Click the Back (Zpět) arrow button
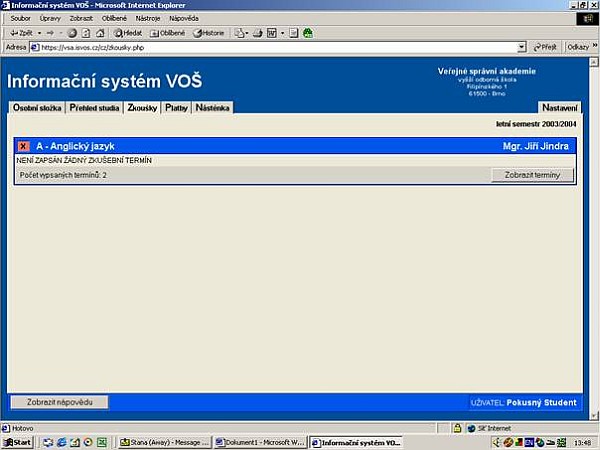The image size is (600, 450). pyautogui.click(x=21, y=33)
